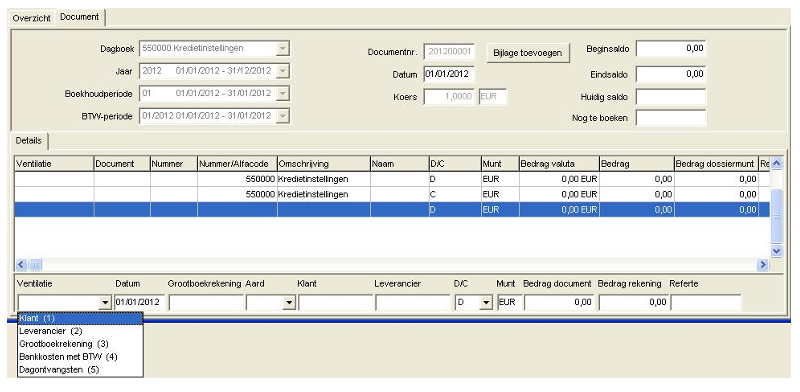
Task: Choose Klant (1) from the list
Action: (80, 318)
